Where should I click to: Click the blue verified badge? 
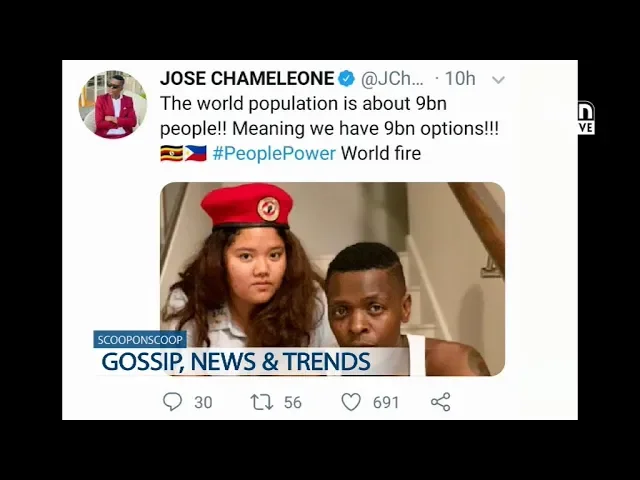click(x=347, y=78)
